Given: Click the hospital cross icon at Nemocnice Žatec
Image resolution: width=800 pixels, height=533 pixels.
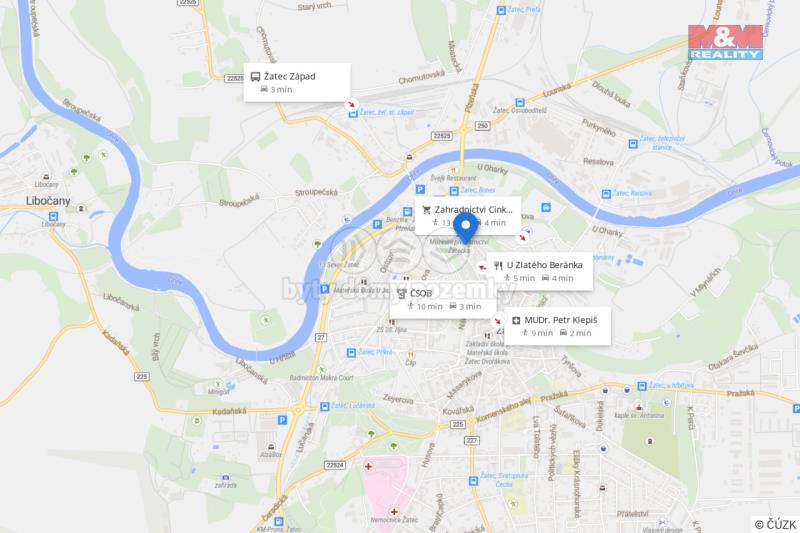Looking at the screenshot, I should [x=394, y=512].
